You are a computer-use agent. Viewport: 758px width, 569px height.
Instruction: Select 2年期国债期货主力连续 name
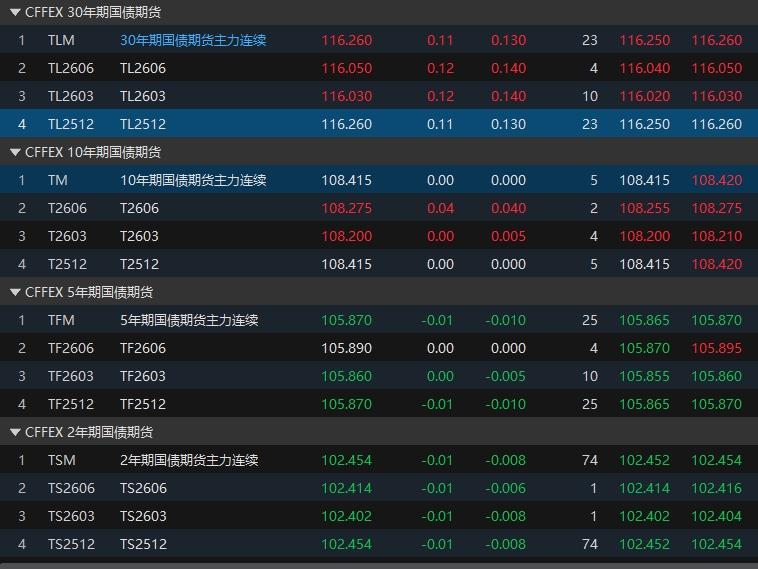click(x=189, y=460)
